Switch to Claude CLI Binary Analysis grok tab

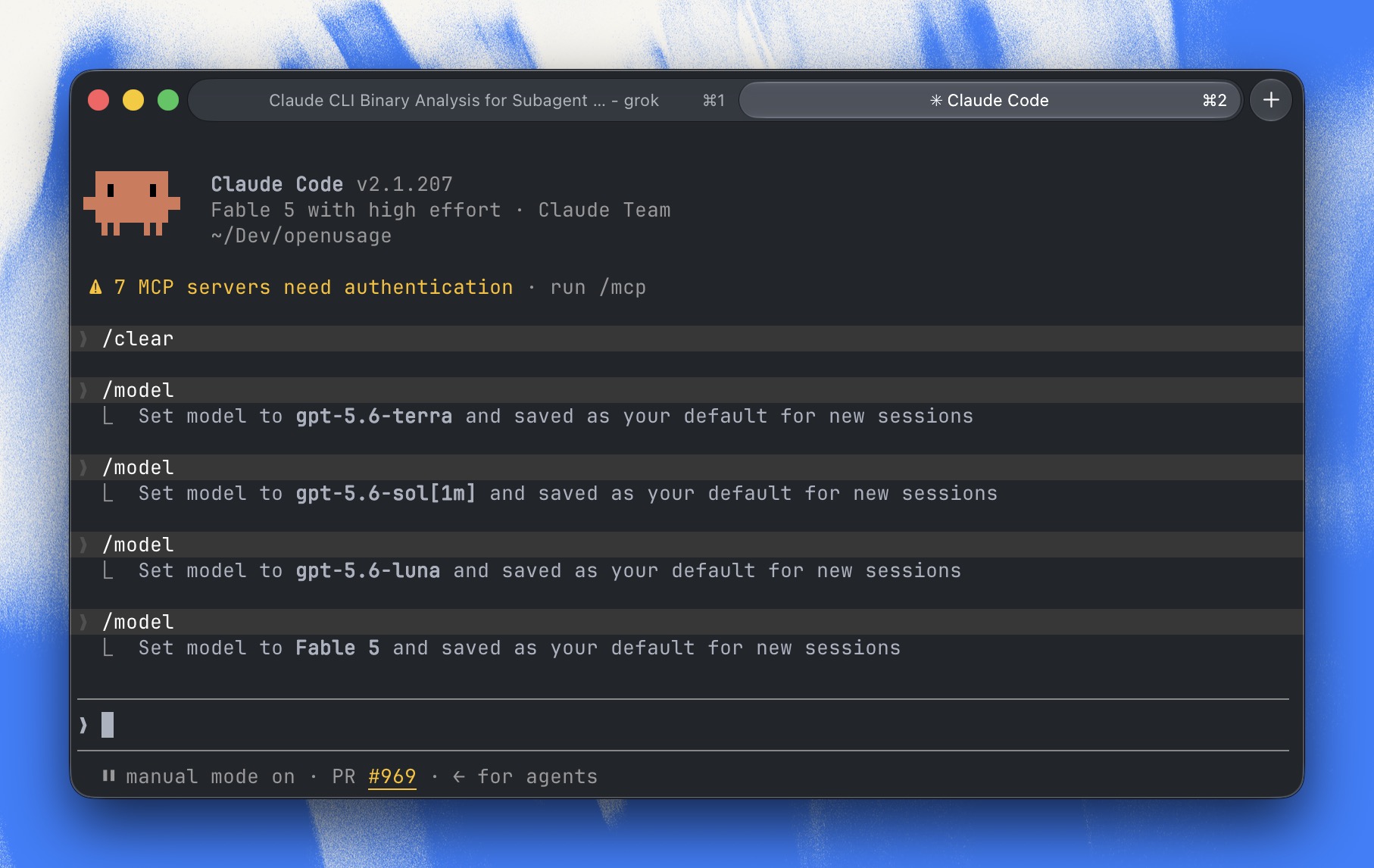coord(464,100)
